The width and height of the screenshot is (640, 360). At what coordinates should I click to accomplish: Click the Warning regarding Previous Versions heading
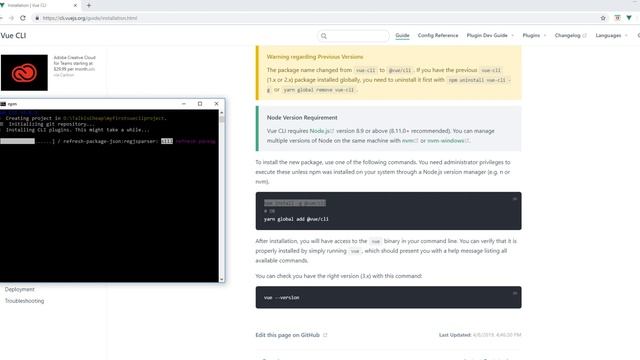pyautogui.click(x=315, y=57)
